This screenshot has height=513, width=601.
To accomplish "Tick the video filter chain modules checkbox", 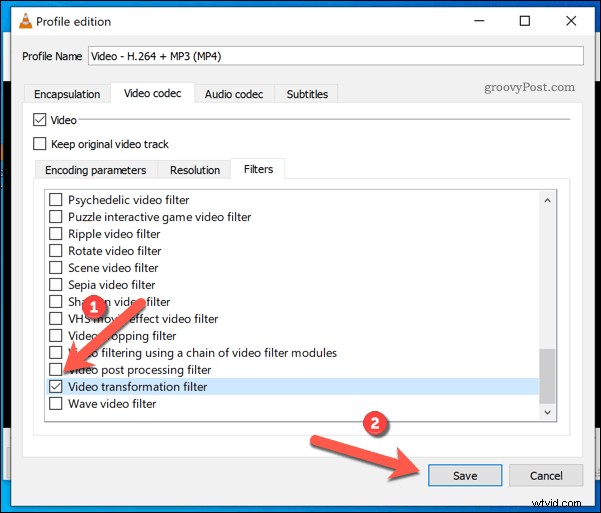I will (56, 352).
